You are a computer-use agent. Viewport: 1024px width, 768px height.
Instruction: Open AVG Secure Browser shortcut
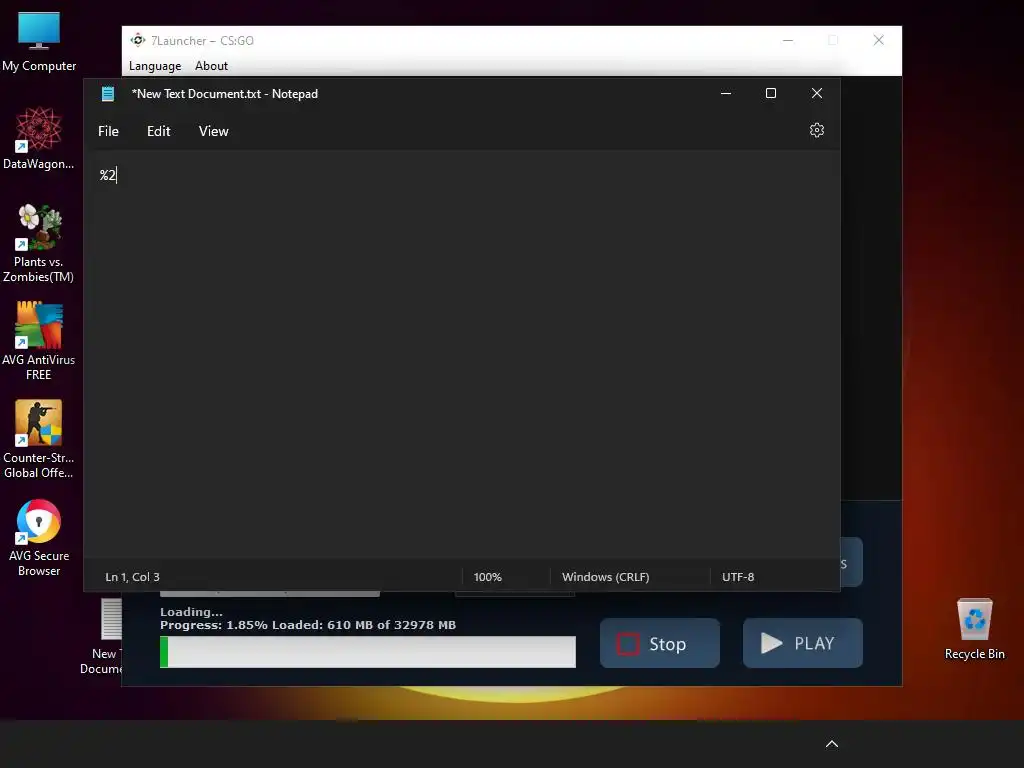pyautogui.click(x=39, y=537)
